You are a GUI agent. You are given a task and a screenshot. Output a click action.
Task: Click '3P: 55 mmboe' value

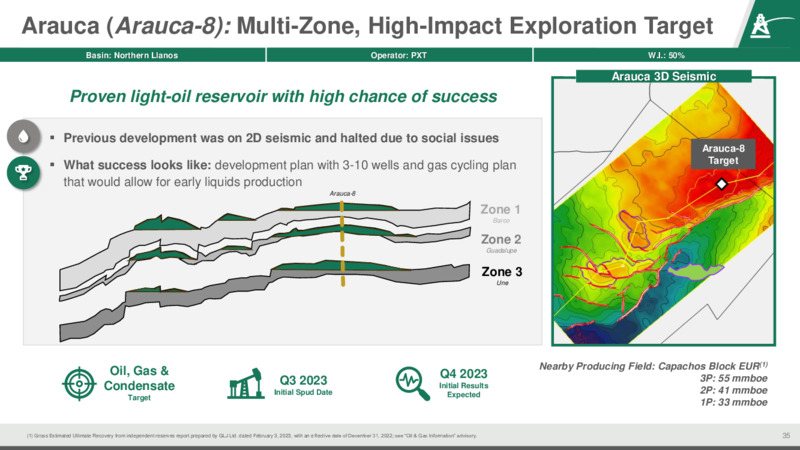click(x=734, y=379)
